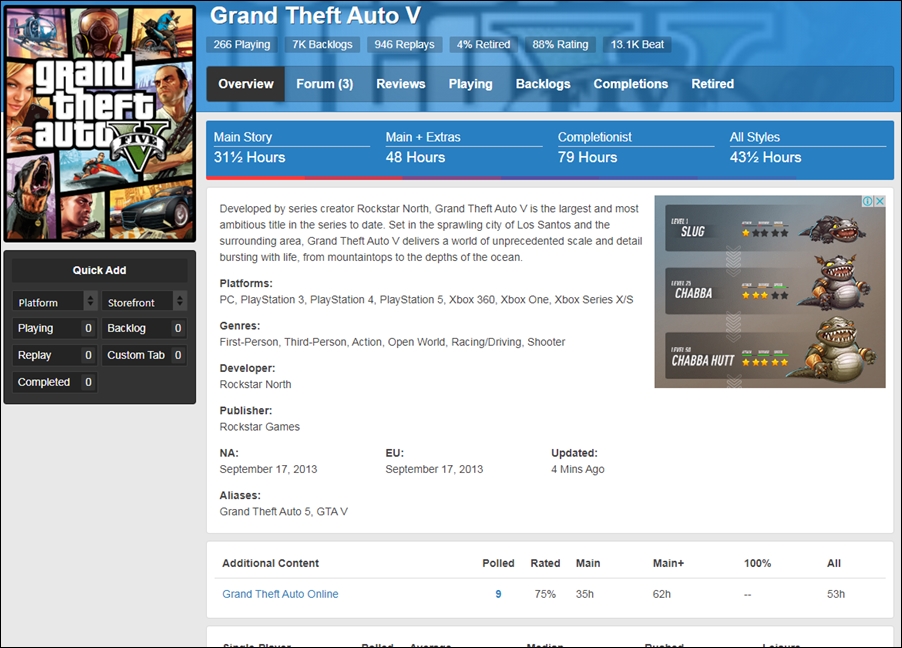Click the Aliases text Grand Theft Auto 5, GTA V
This screenshot has width=902, height=648.
pos(284,512)
